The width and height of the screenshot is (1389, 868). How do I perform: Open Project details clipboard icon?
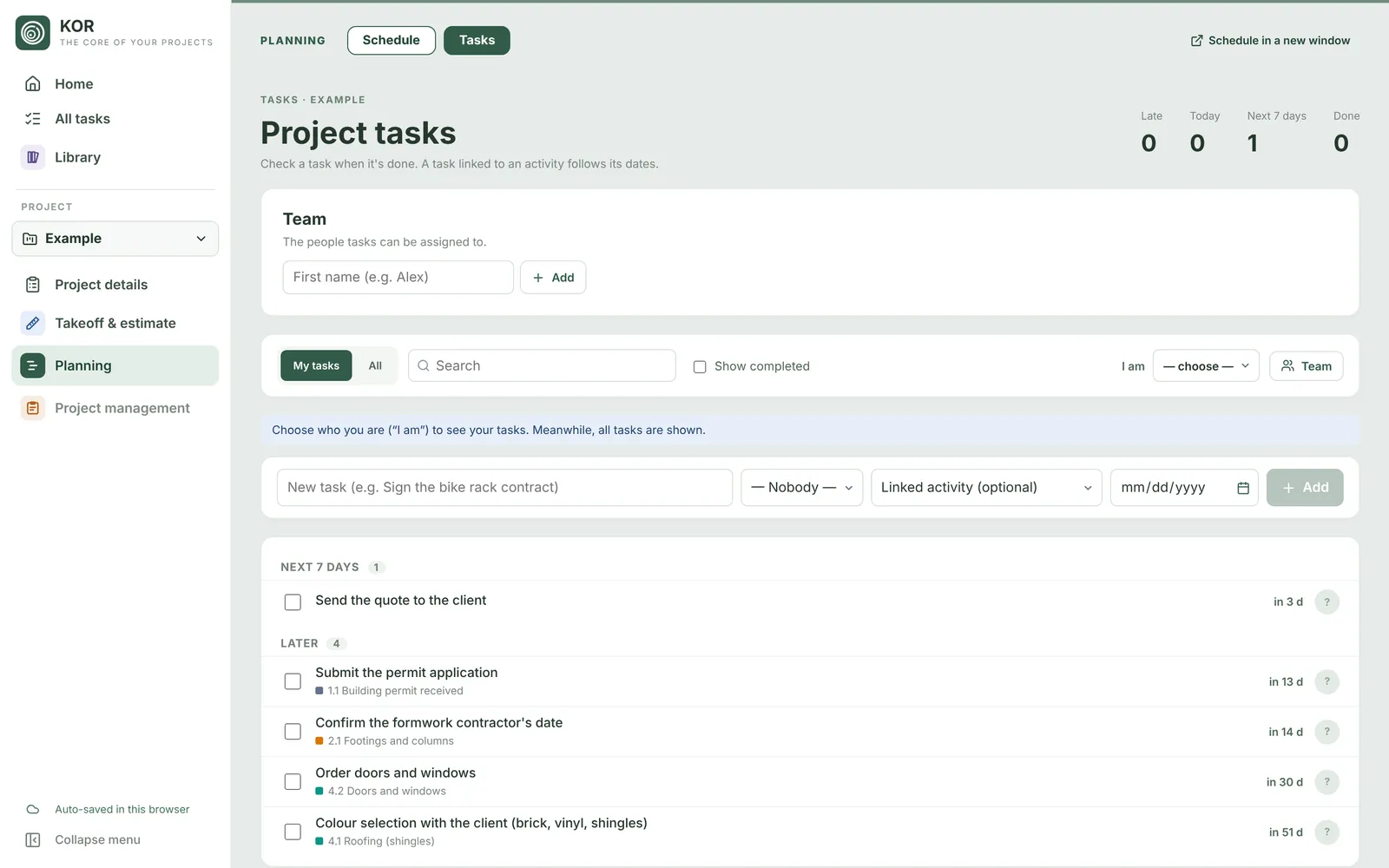tap(33, 285)
